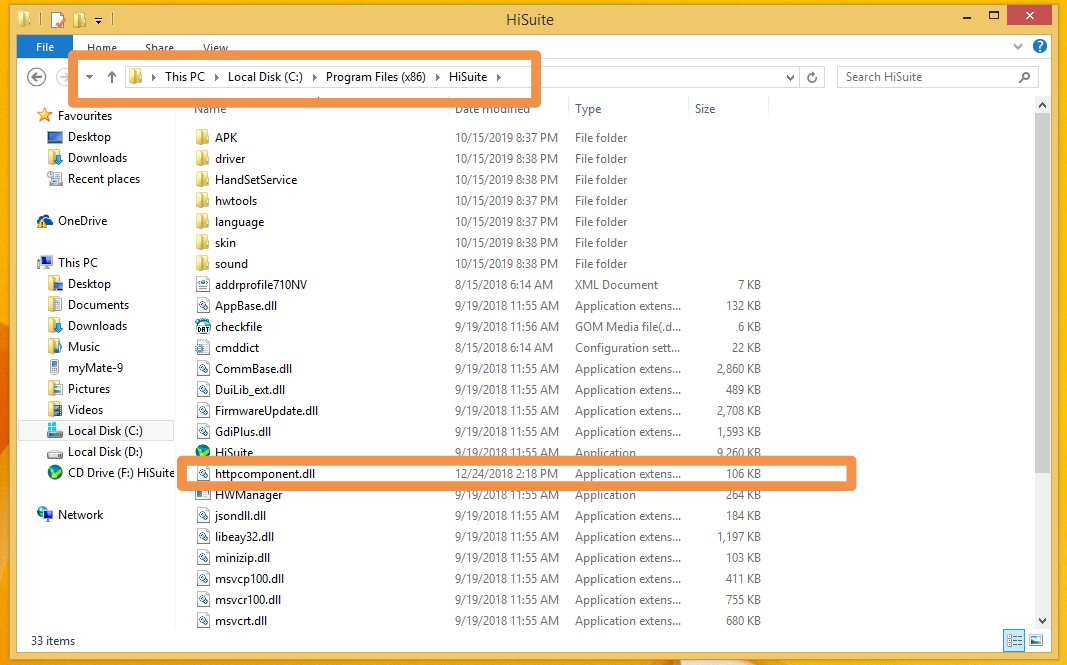Open Recent places in sidebar
The image size is (1067, 665).
tap(103, 179)
